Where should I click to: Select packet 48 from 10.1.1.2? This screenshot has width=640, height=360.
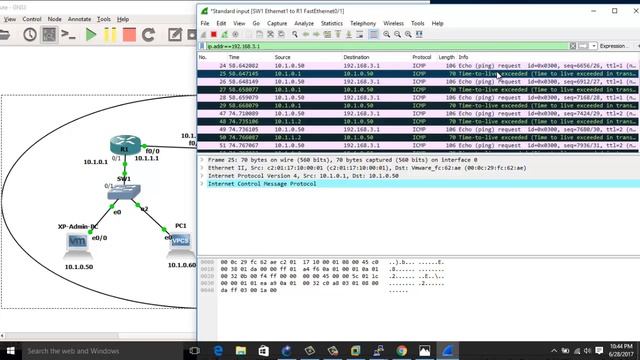click(x=418, y=121)
